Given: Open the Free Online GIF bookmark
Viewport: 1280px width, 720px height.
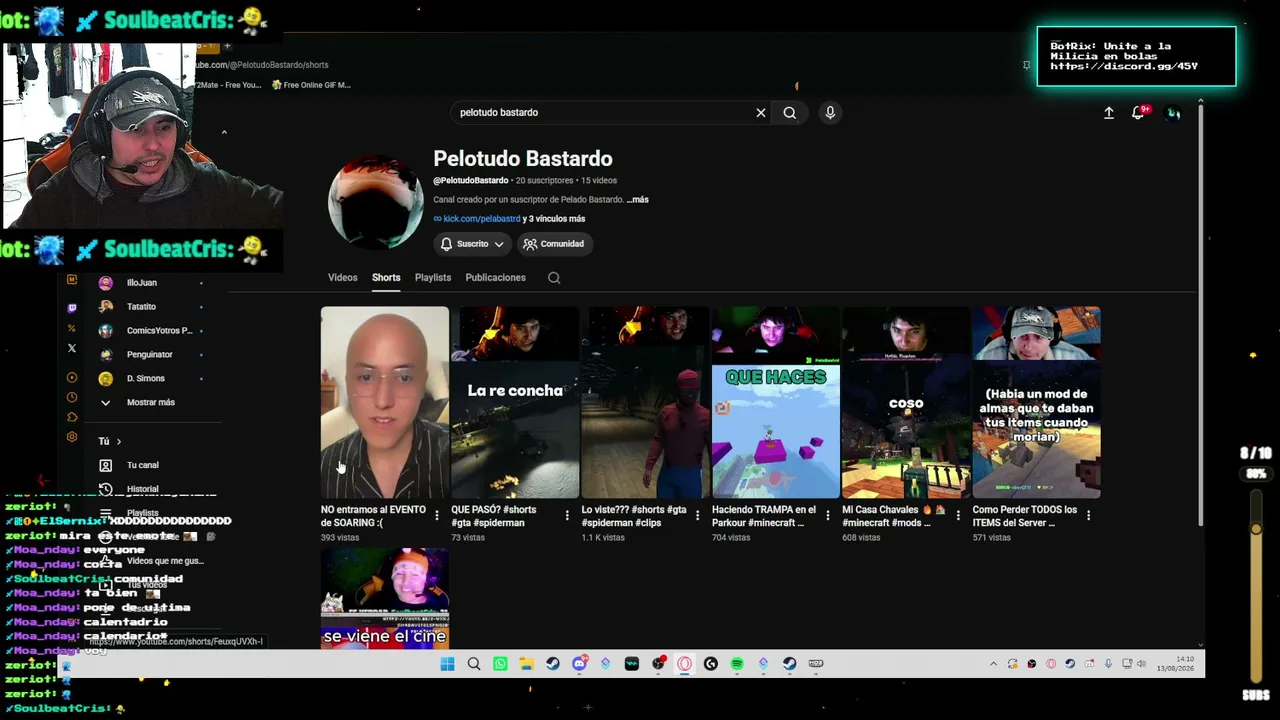Looking at the screenshot, I should pos(311,85).
